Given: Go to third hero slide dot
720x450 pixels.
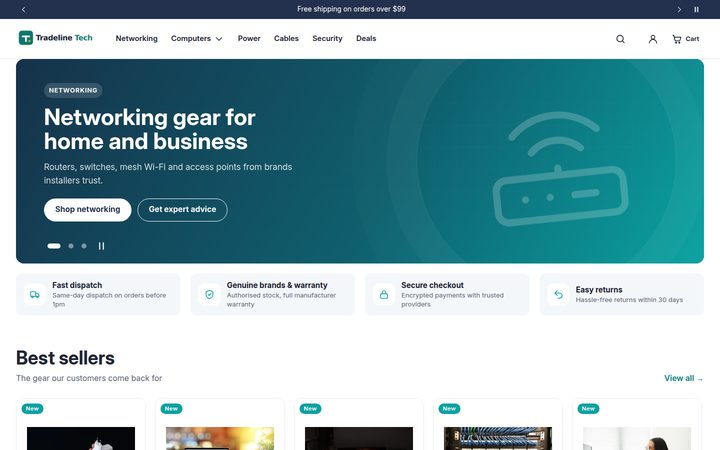Looking at the screenshot, I should point(84,246).
